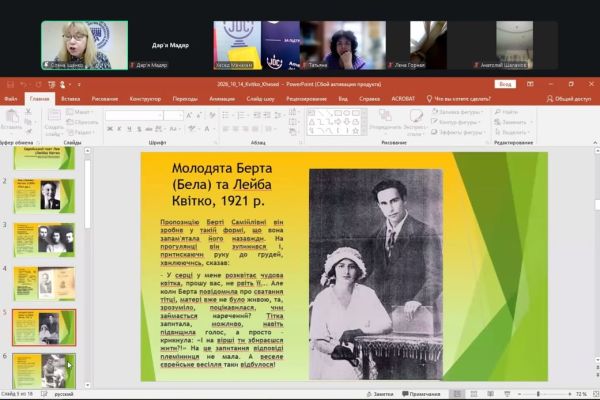This screenshot has height=400, width=600.
Task: Open Экспресс-стили quick styles
Action: click(416, 122)
